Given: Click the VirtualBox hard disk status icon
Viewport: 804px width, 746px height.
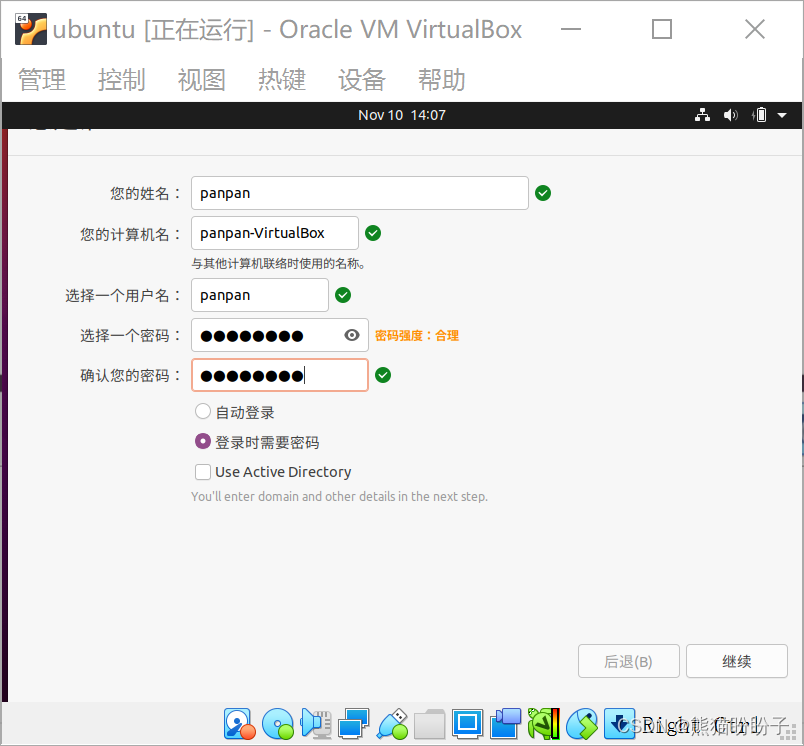Looking at the screenshot, I should [x=239, y=724].
